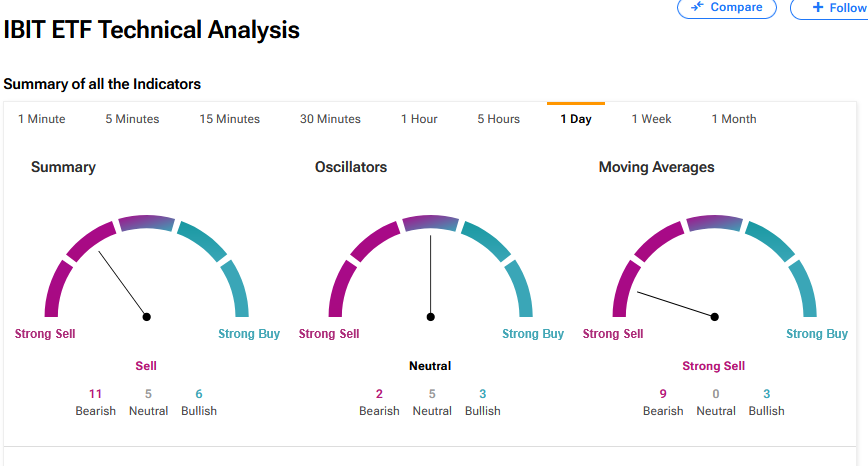Select the 5 Minutes timeframe tab

coord(132,119)
